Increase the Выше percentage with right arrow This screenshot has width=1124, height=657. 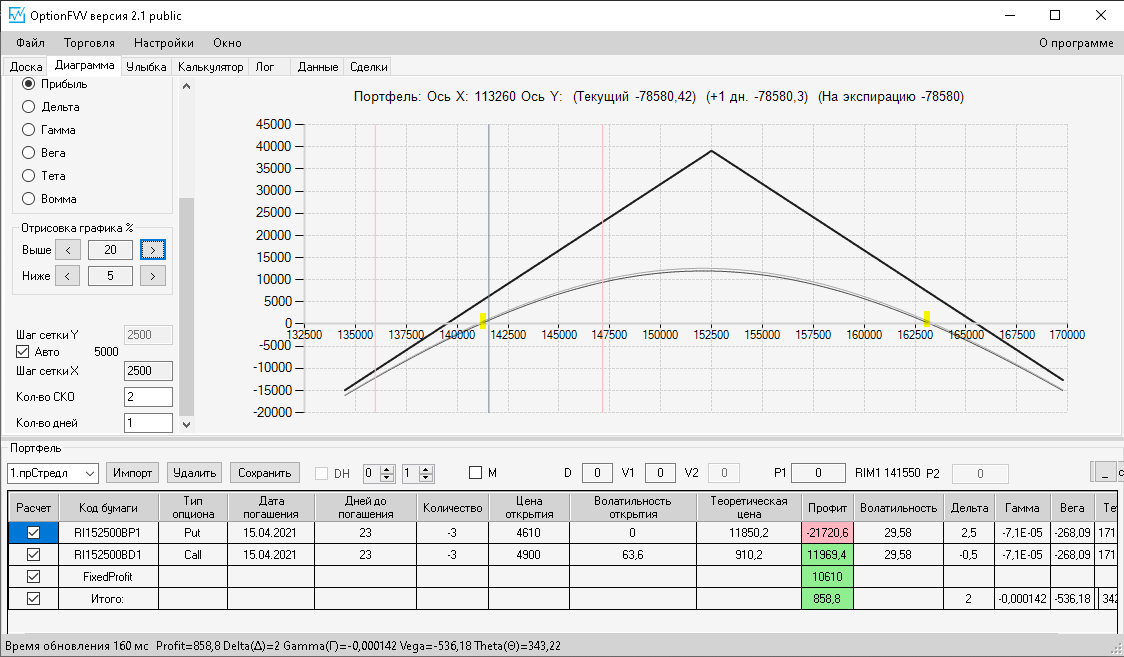[x=153, y=249]
